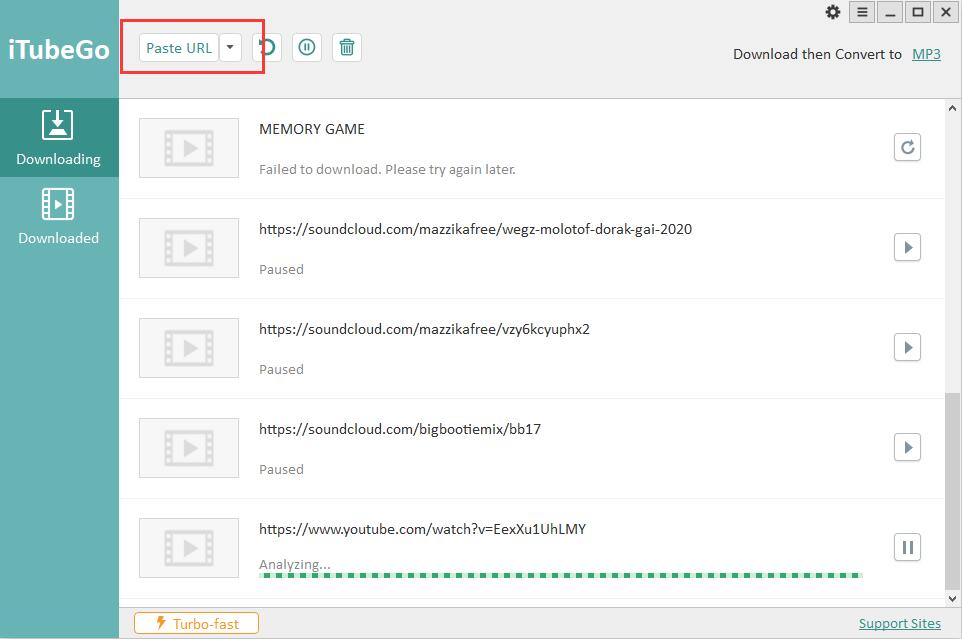
Task: Click the pause all downloads icon
Action: coord(307,48)
